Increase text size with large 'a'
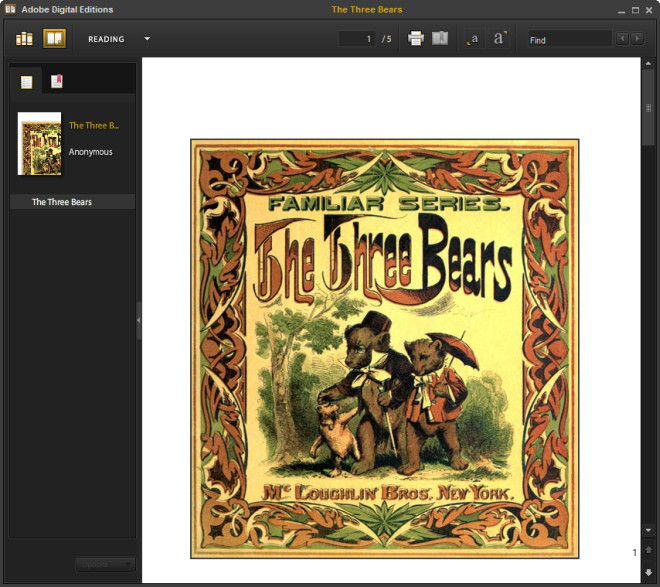 point(499,38)
